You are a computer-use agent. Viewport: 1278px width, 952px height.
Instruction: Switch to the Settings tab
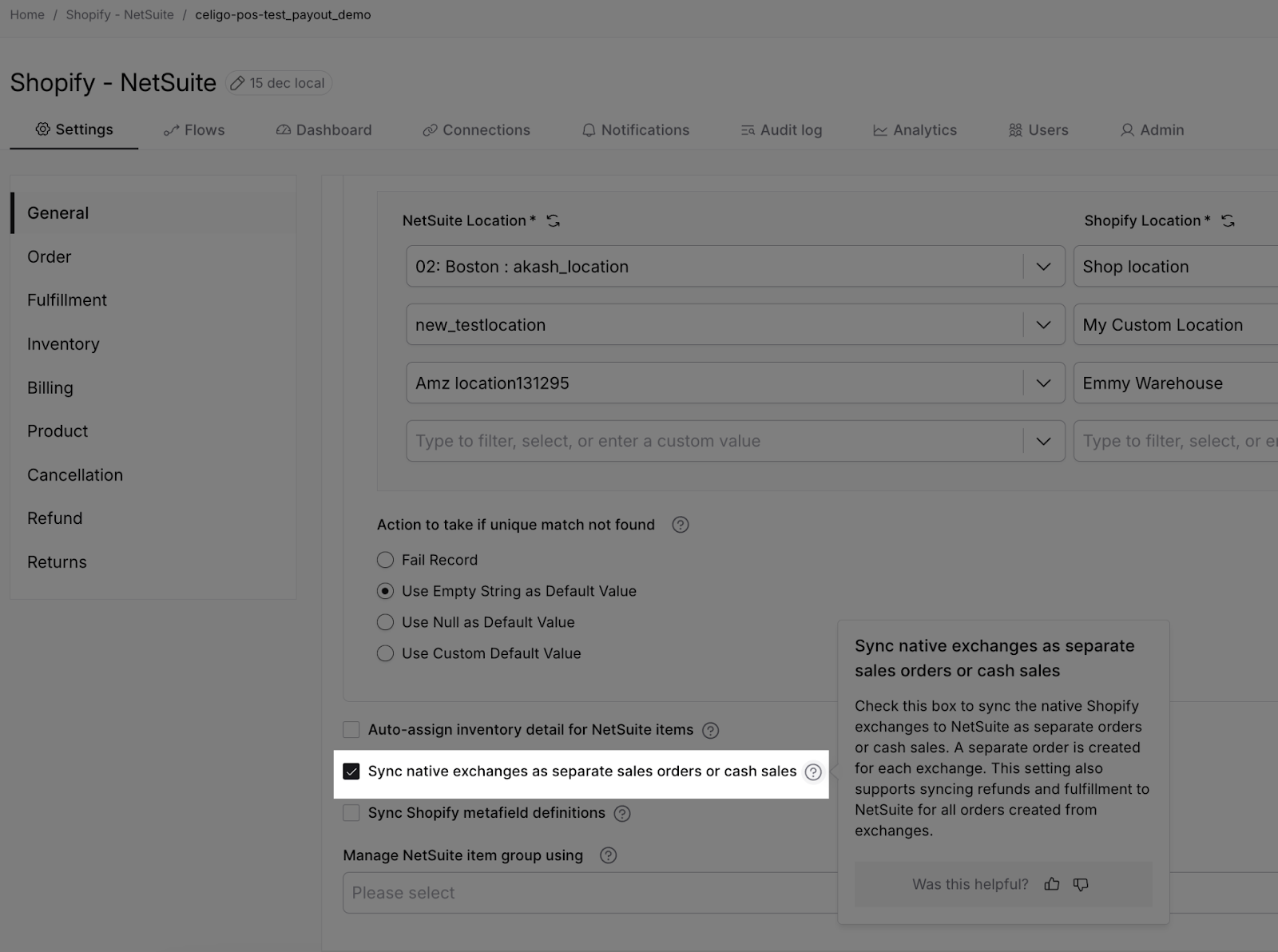pyautogui.click(x=74, y=129)
